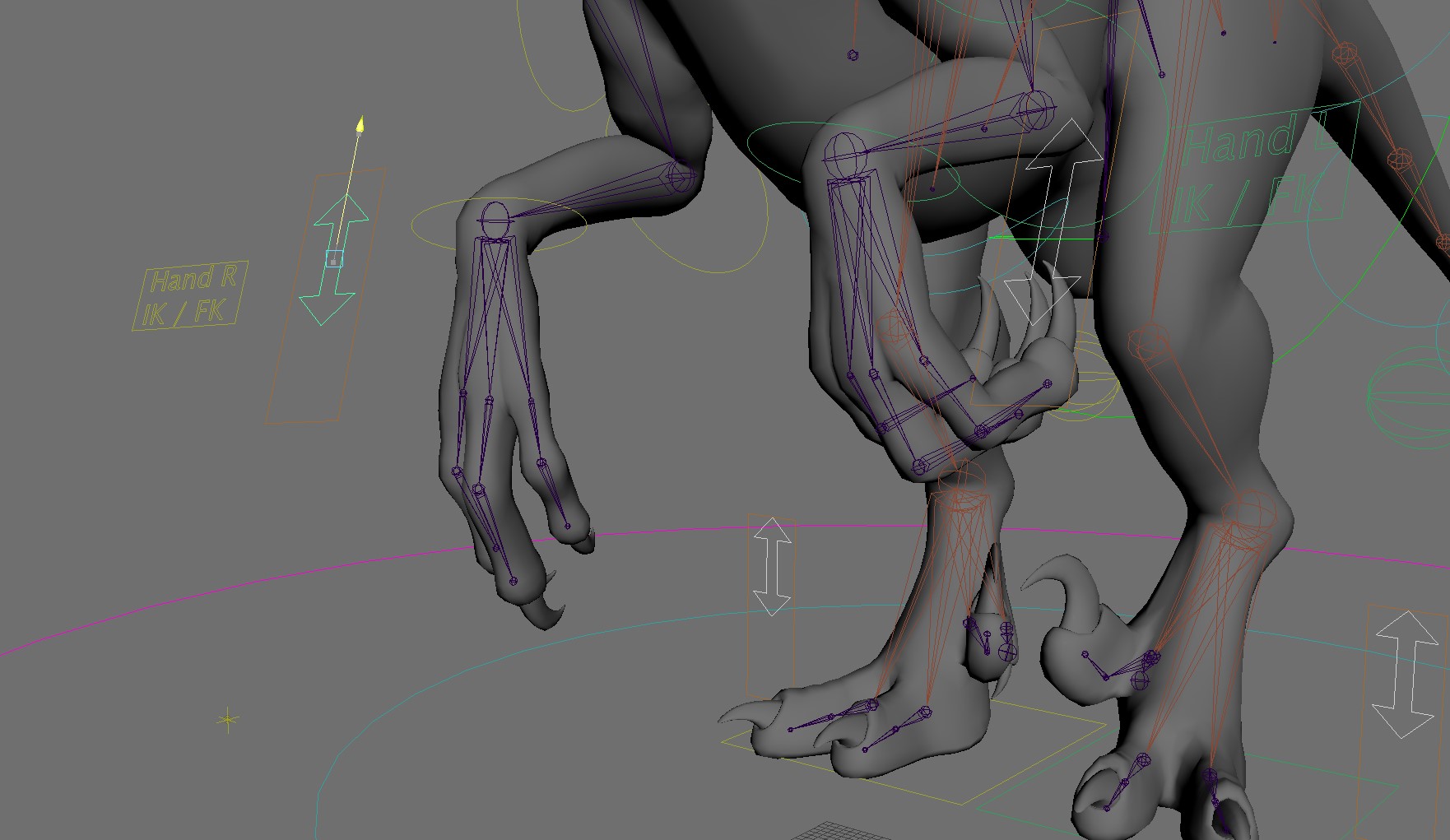Toggle the white double arrow at far right edge
Image resolution: width=1450 pixels, height=840 pixels.
[1406, 675]
